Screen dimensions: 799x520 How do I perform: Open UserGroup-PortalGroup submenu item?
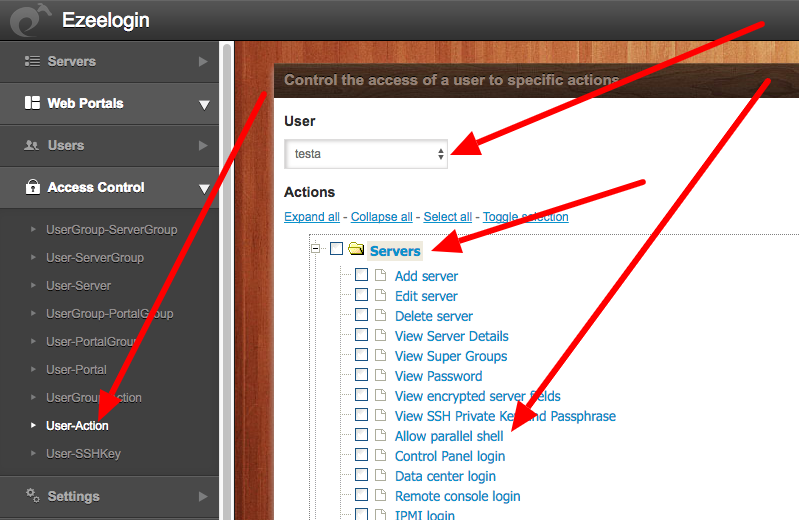coord(110,314)
